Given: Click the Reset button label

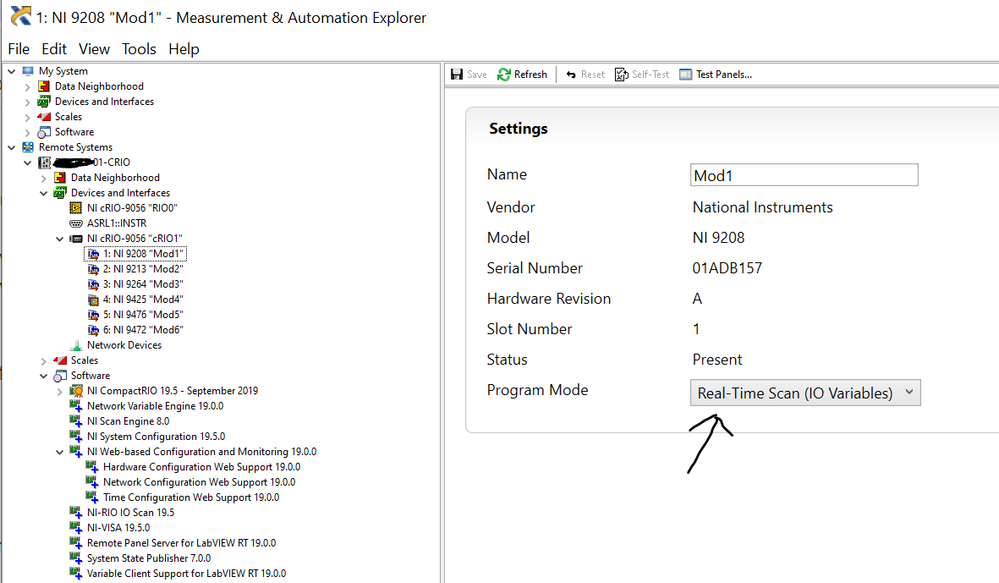Looking at the screenshot, I should pos(593,75).
